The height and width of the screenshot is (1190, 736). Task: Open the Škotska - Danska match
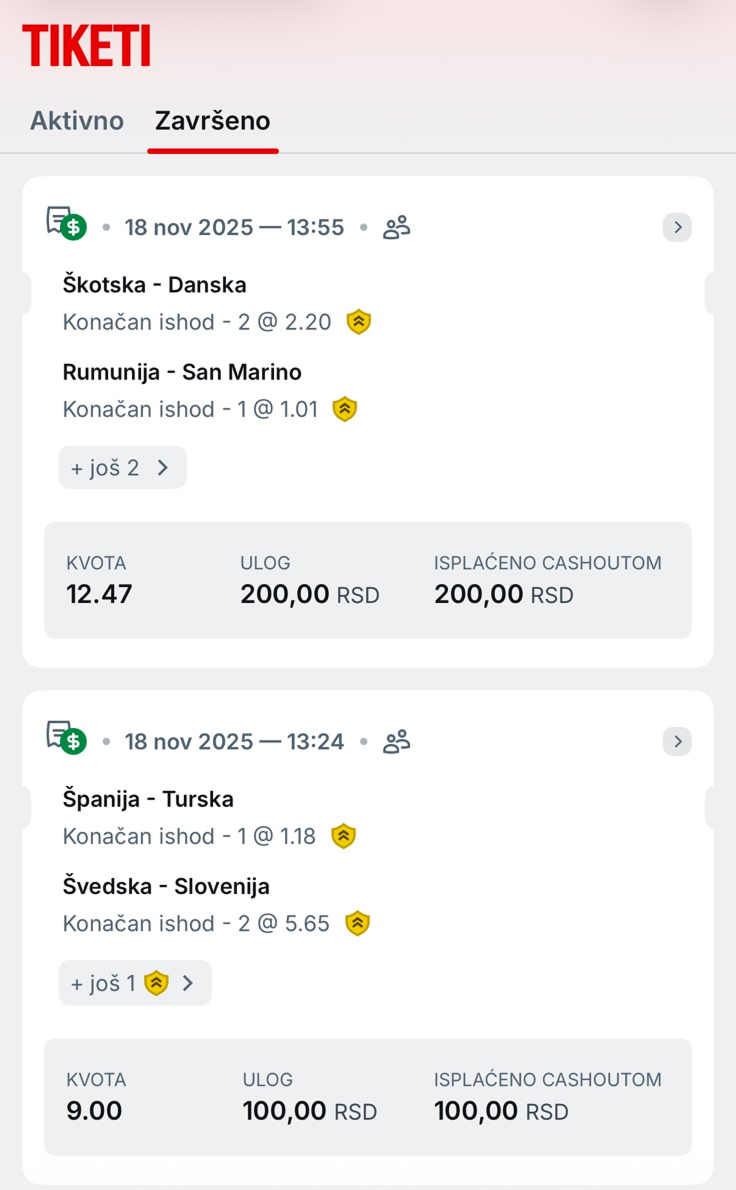coord(154,285)
